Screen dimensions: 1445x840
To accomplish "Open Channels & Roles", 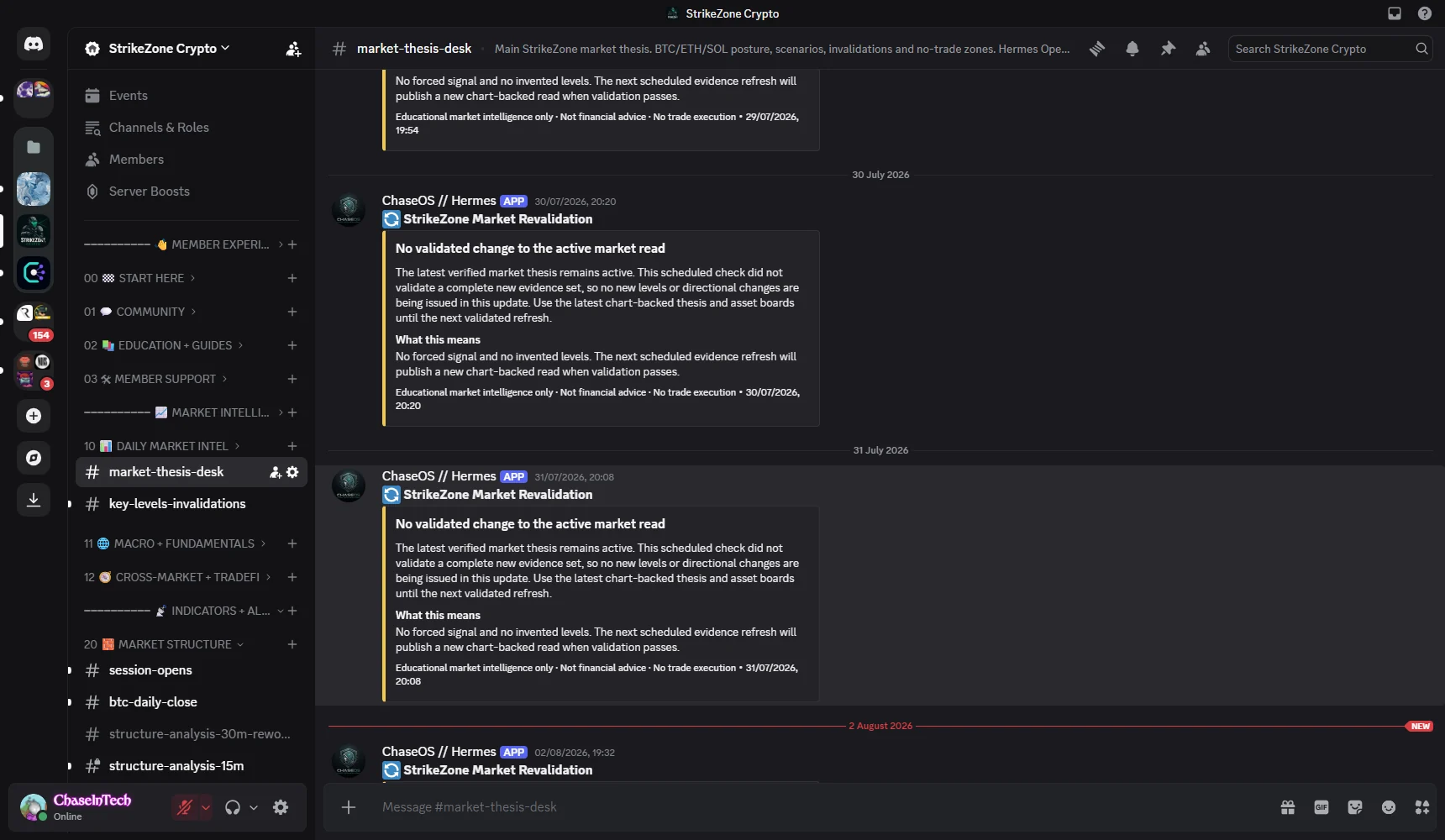I will coord(192,128).
